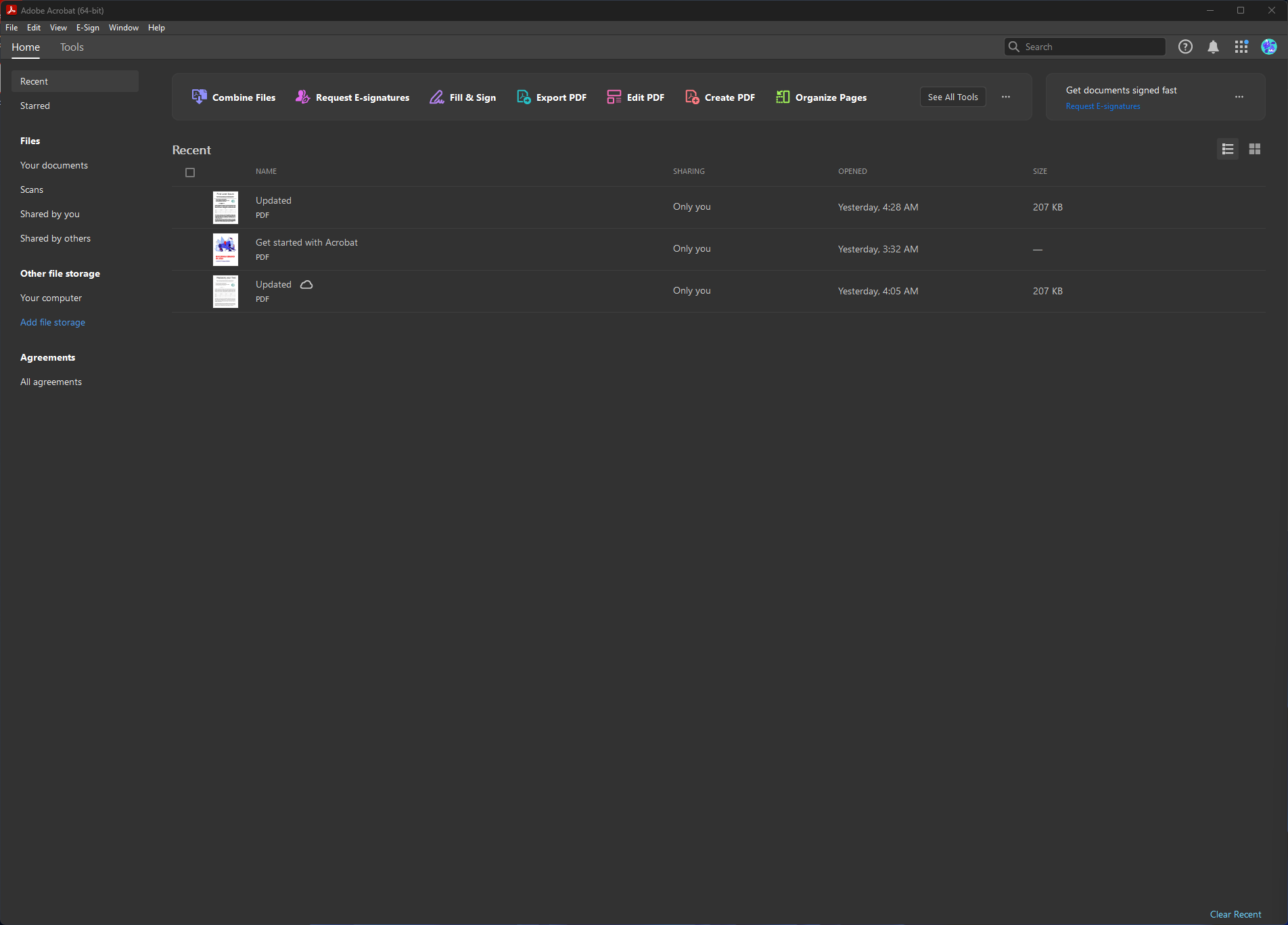The height and width of the screenshot is (925, 1288).
Task: Switch to list view layout
Action: coord(1227,149)
